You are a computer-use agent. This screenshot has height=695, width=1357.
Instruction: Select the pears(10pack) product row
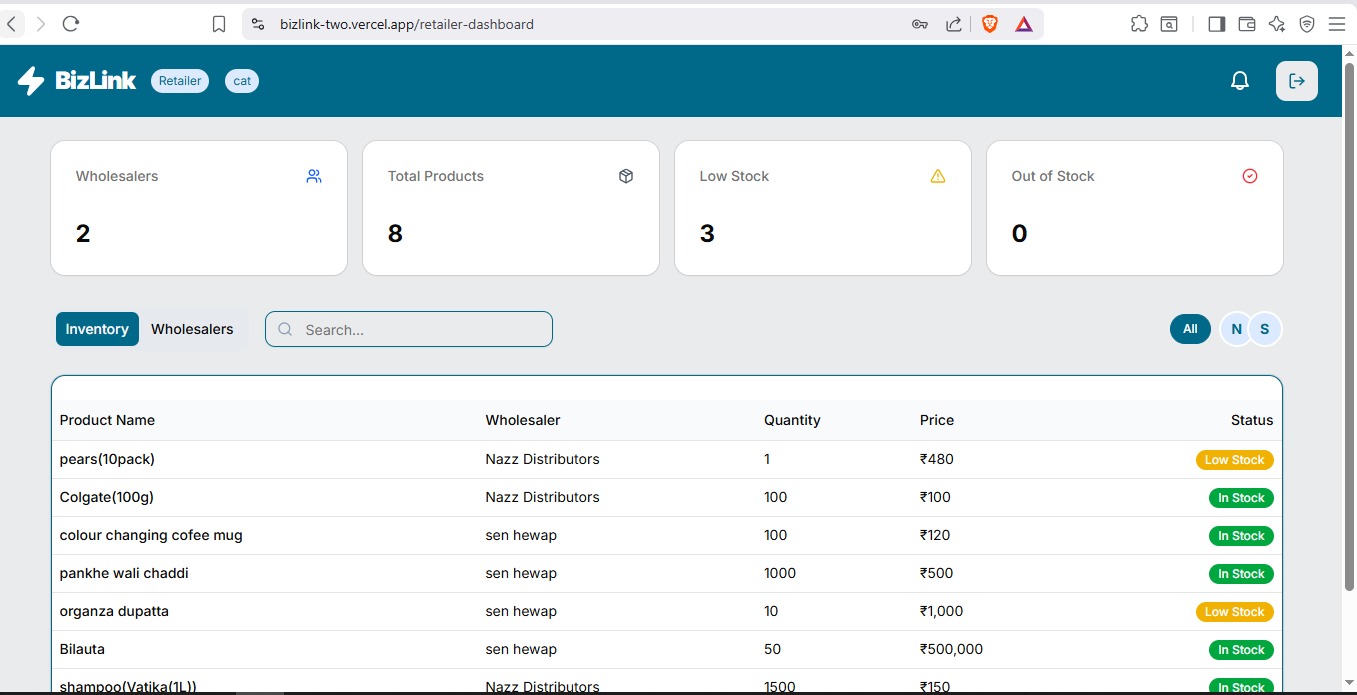(667, 460)
